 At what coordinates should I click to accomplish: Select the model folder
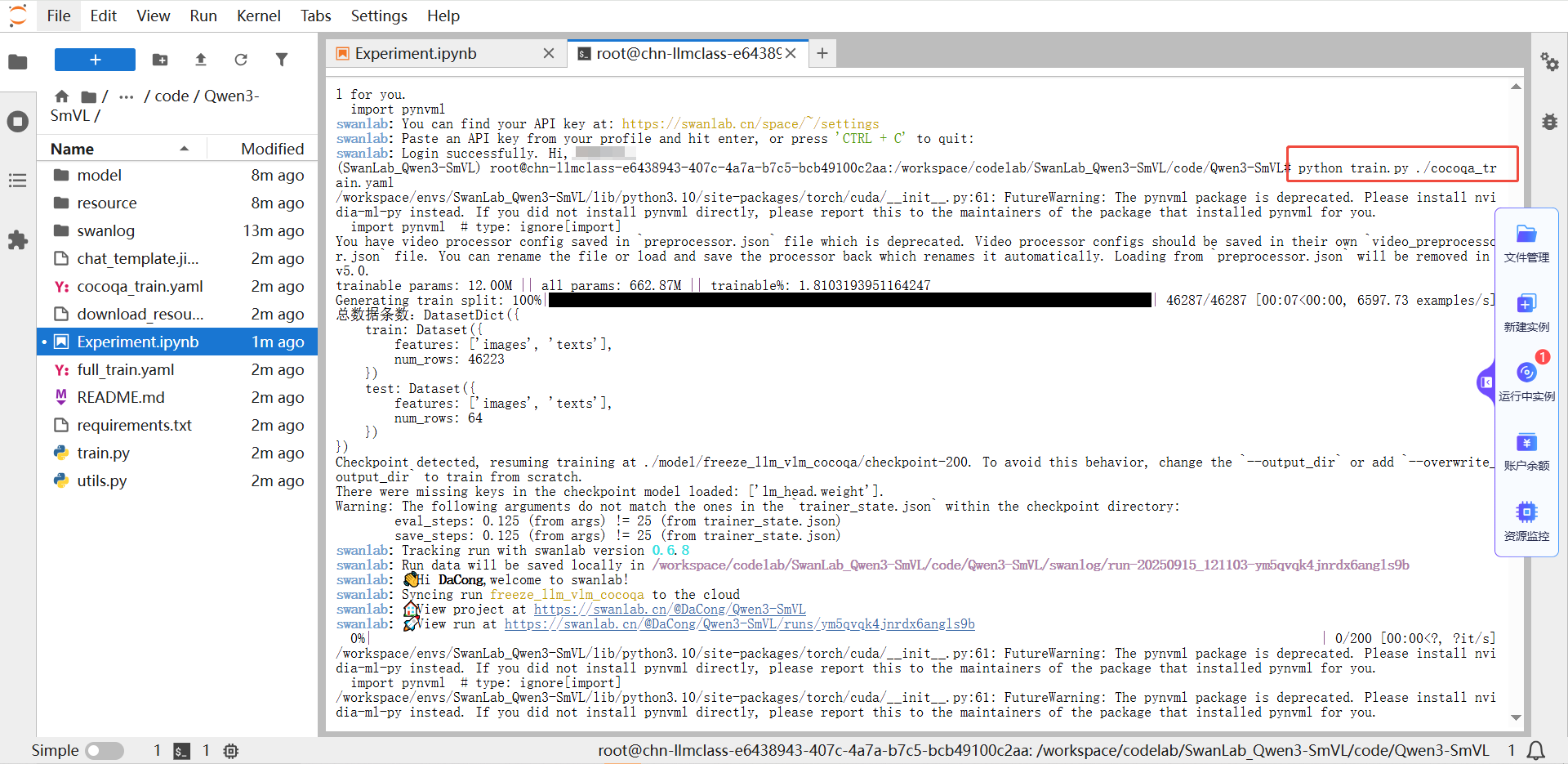coord(177,176)
